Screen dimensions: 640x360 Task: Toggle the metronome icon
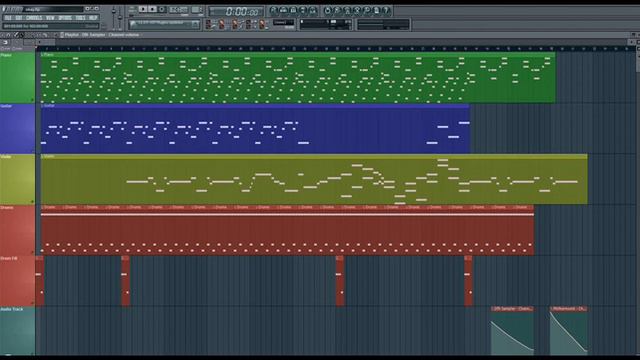262,24
